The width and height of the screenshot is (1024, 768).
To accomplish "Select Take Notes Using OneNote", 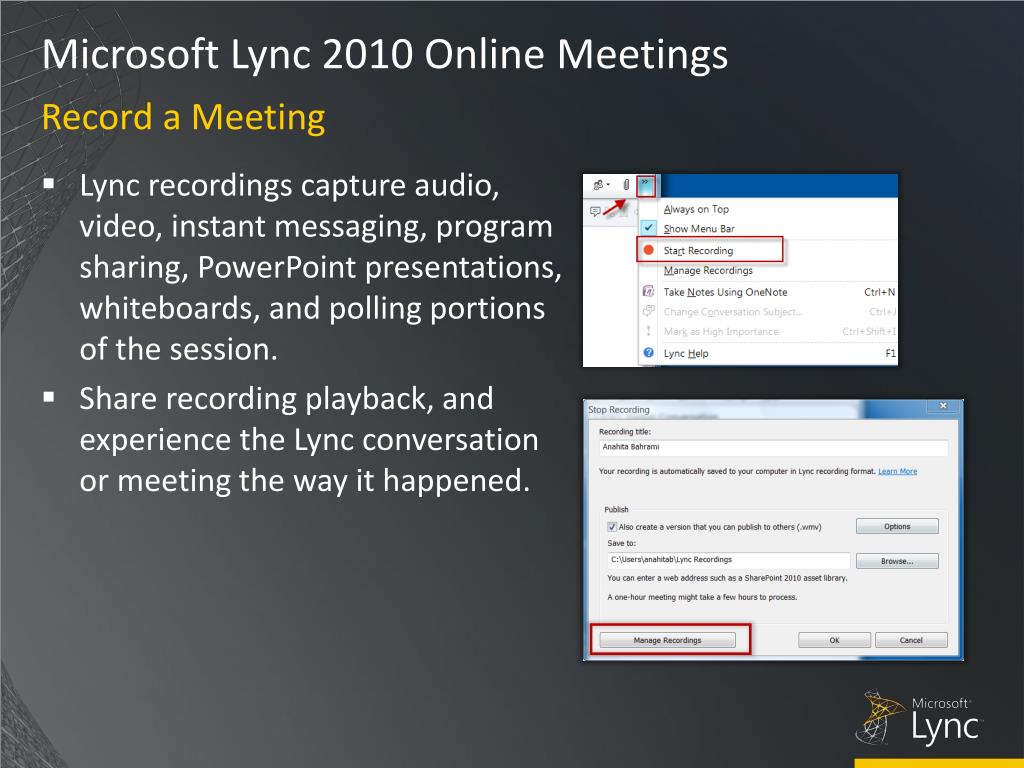I will [725, 292].
